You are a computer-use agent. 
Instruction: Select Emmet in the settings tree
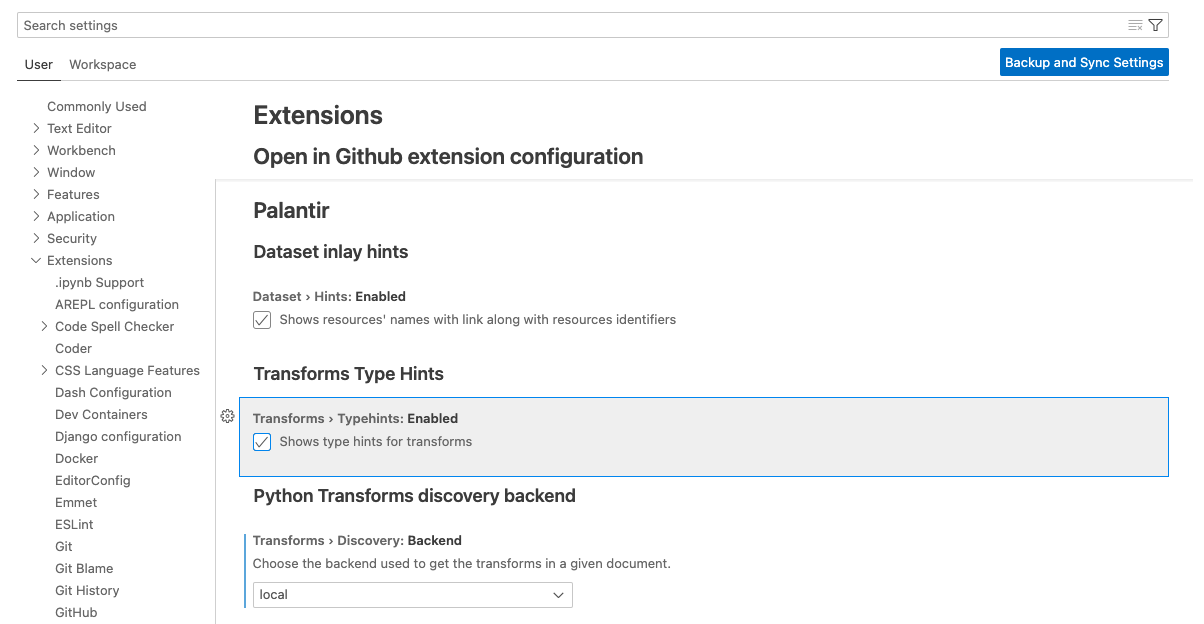pyautogui.click(x=76, y=502)
